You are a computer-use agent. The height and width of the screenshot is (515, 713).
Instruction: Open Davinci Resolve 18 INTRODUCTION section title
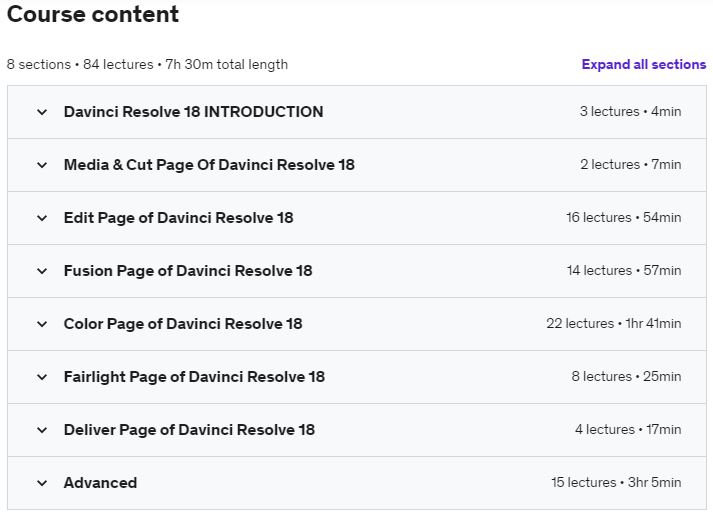click(x=193, y=112)
